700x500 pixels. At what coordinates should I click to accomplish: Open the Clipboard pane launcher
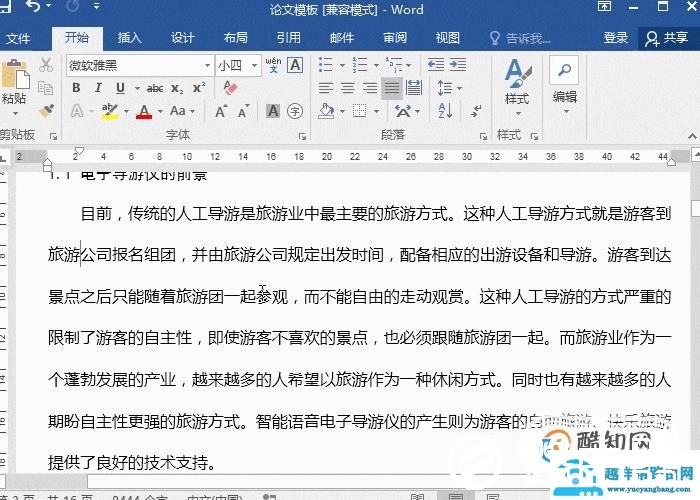54,136
